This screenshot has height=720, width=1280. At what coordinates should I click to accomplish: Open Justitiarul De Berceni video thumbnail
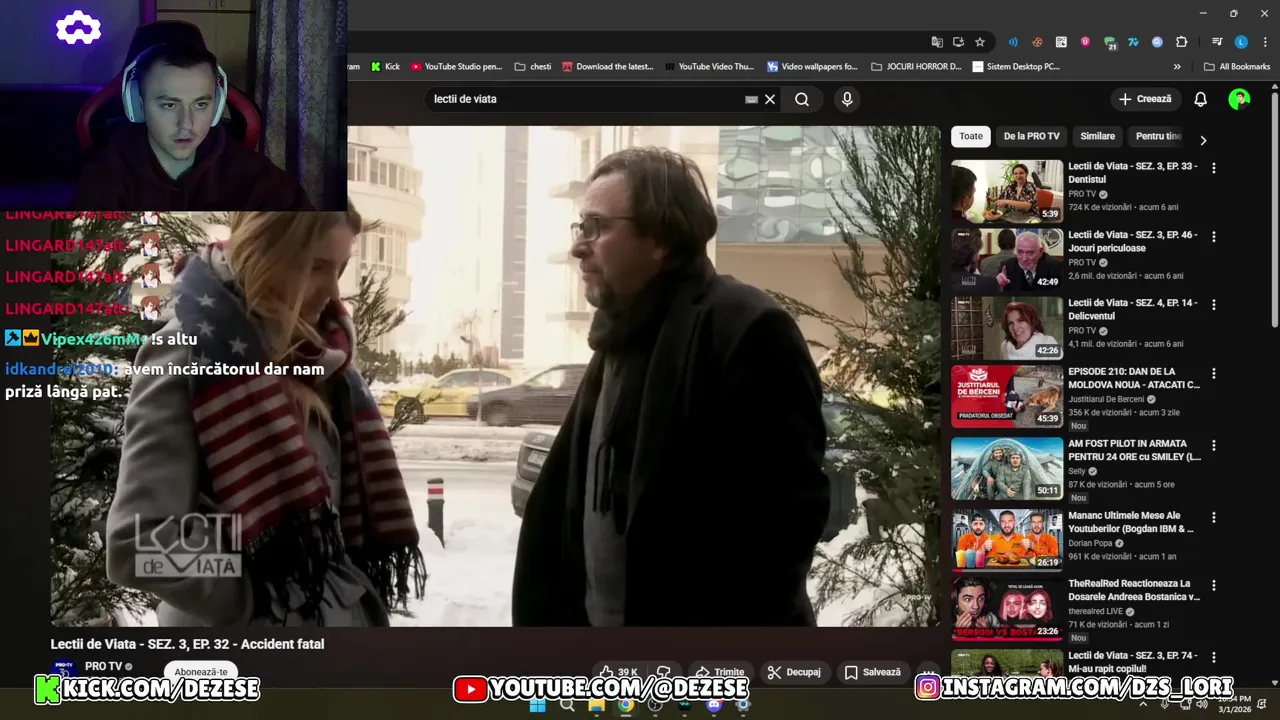click(x=1007, y=396)
